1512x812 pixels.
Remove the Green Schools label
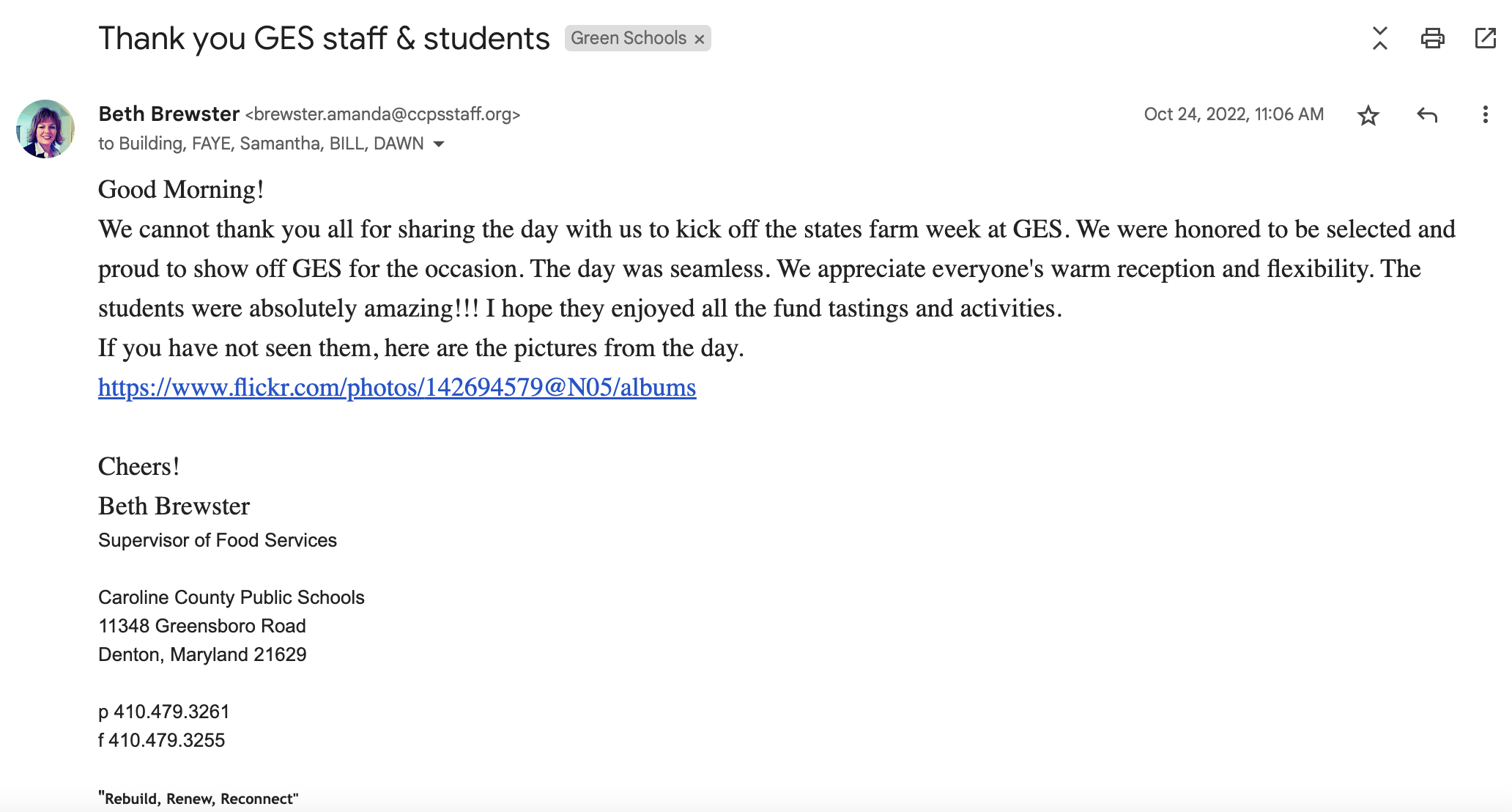(700, 40)
